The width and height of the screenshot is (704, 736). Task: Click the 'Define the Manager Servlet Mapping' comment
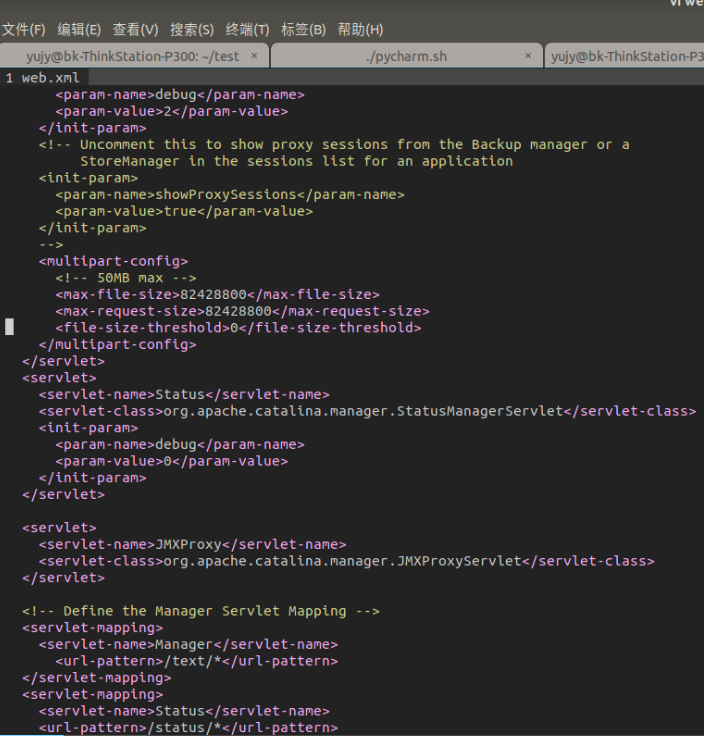point(201,611)
